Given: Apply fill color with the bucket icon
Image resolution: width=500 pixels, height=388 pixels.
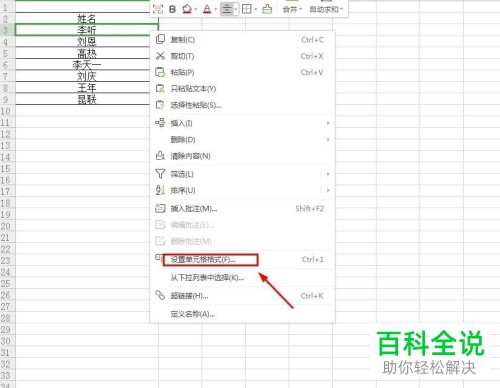Looking at the screenshot, I should point(187,9).
